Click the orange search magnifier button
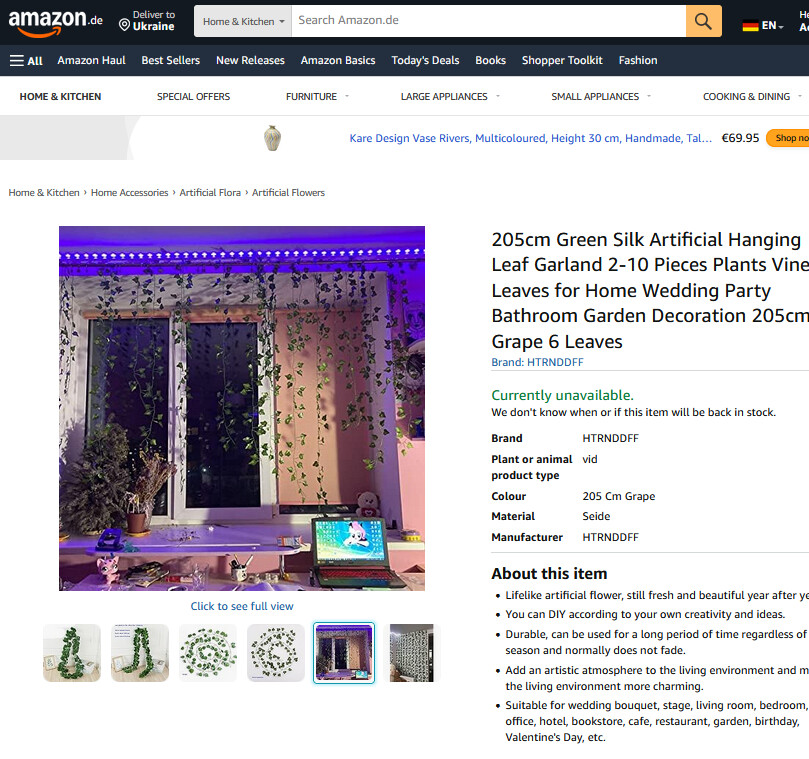Viewport: 809px width, 759px height. click(x=703, y=21)
